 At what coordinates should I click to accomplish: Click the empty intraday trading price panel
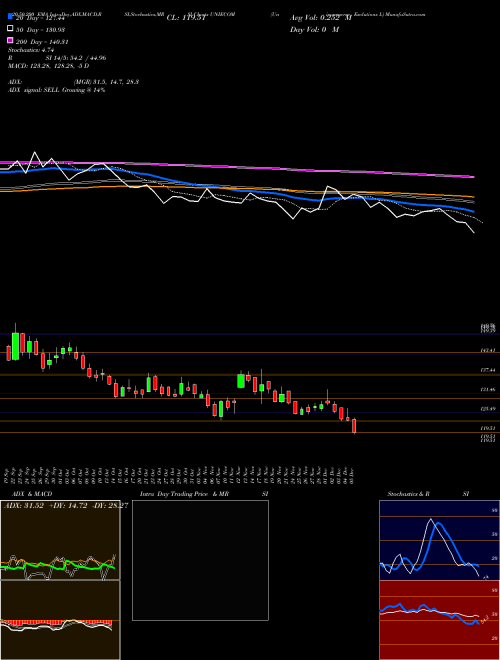tap(200, 560)
